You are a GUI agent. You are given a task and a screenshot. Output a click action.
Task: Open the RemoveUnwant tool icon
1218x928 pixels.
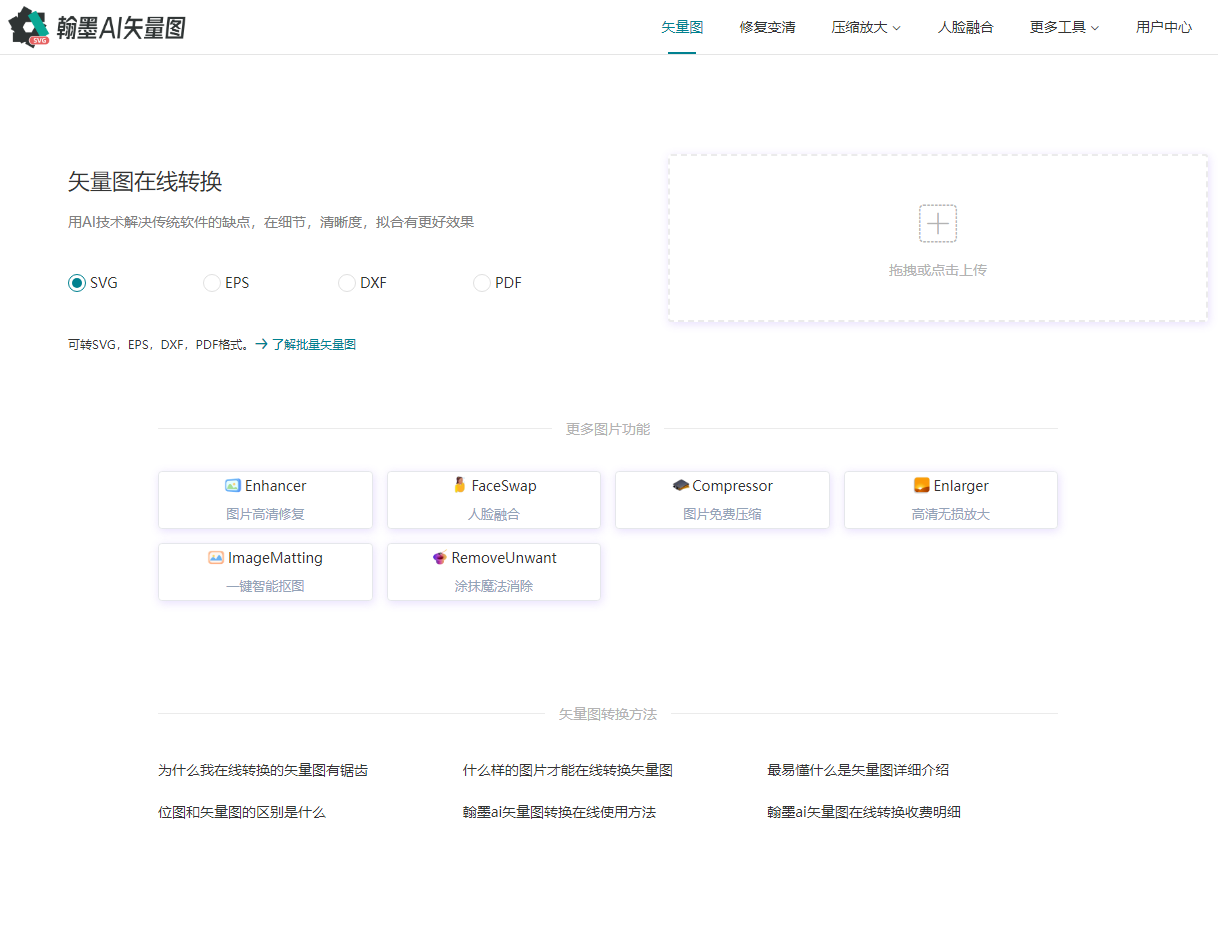pyautogui.click(x=440, y=558)
